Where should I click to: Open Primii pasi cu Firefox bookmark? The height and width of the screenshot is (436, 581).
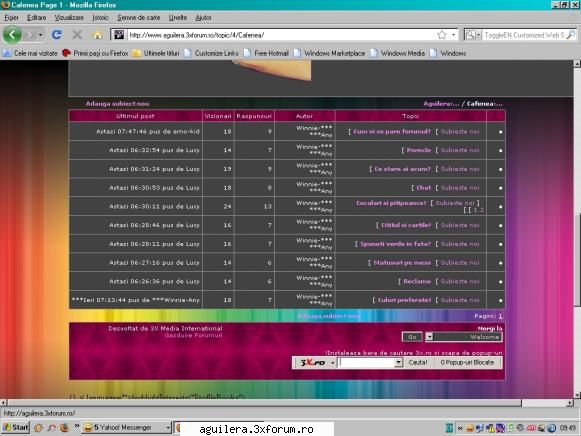coord(95,53)
